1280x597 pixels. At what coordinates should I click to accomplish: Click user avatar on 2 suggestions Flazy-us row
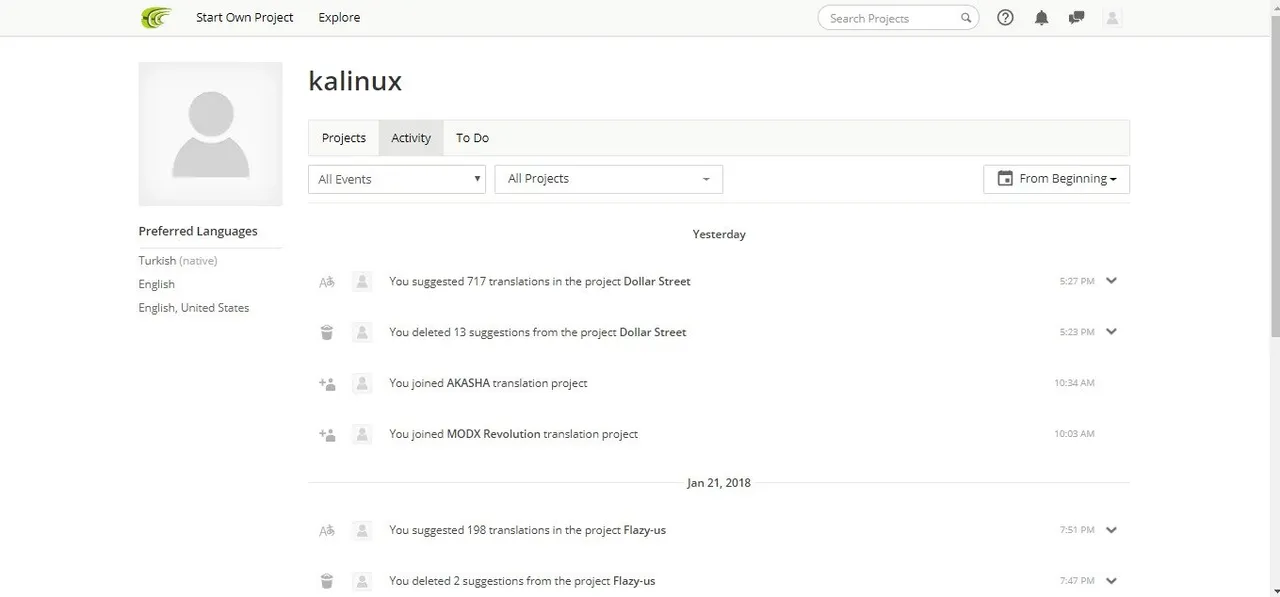[362, 581]
